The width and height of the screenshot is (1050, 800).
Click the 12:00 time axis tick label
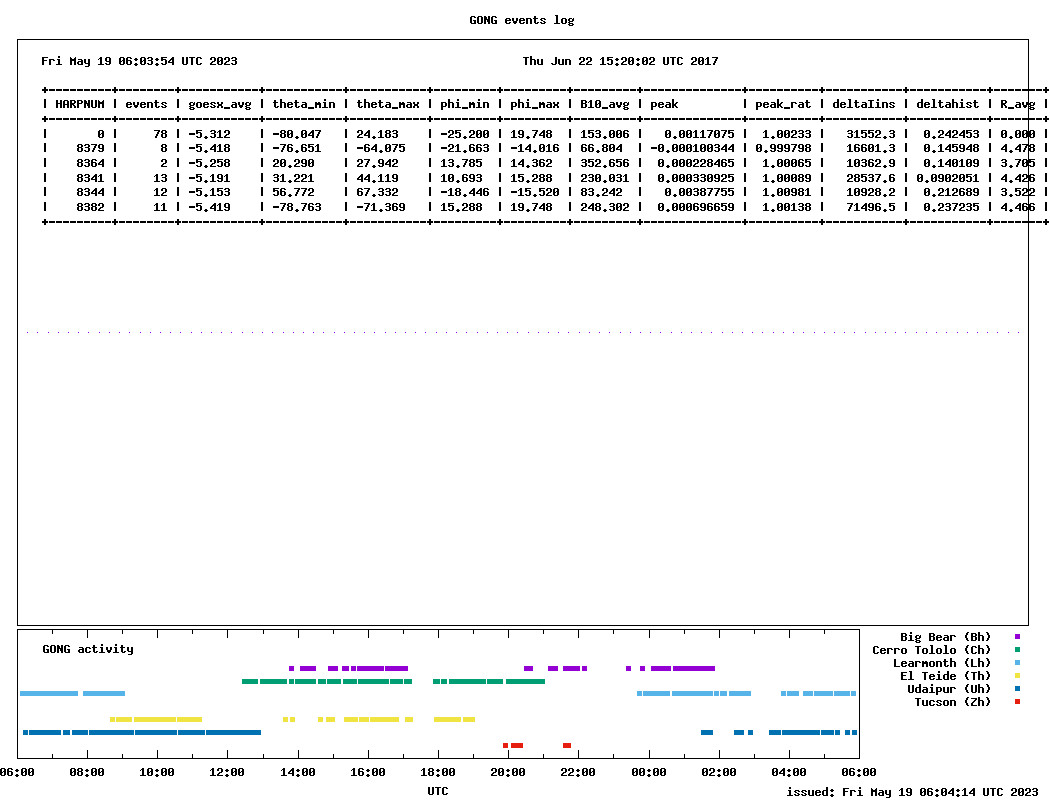tap(227, 773)
